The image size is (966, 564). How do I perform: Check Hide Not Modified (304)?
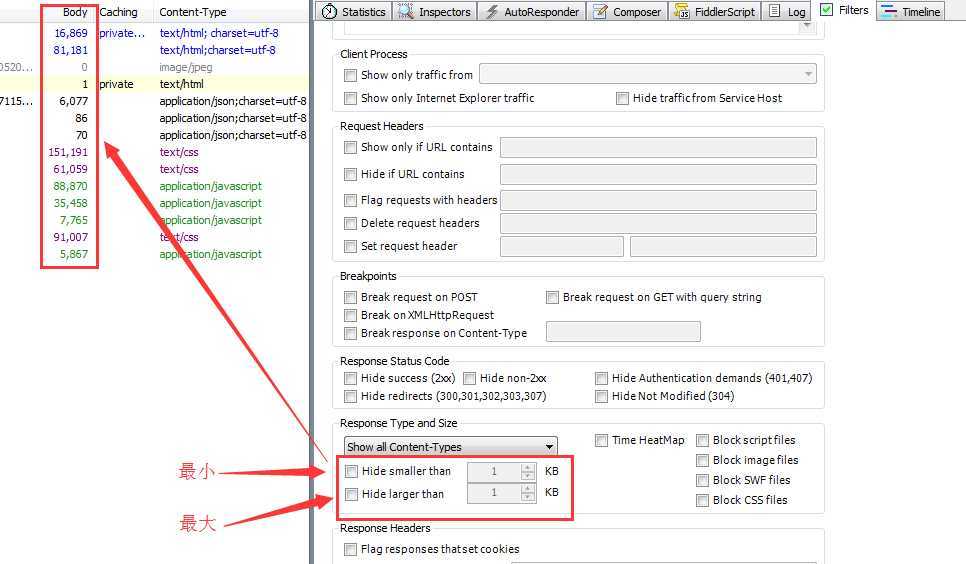(x=601, y=396)
